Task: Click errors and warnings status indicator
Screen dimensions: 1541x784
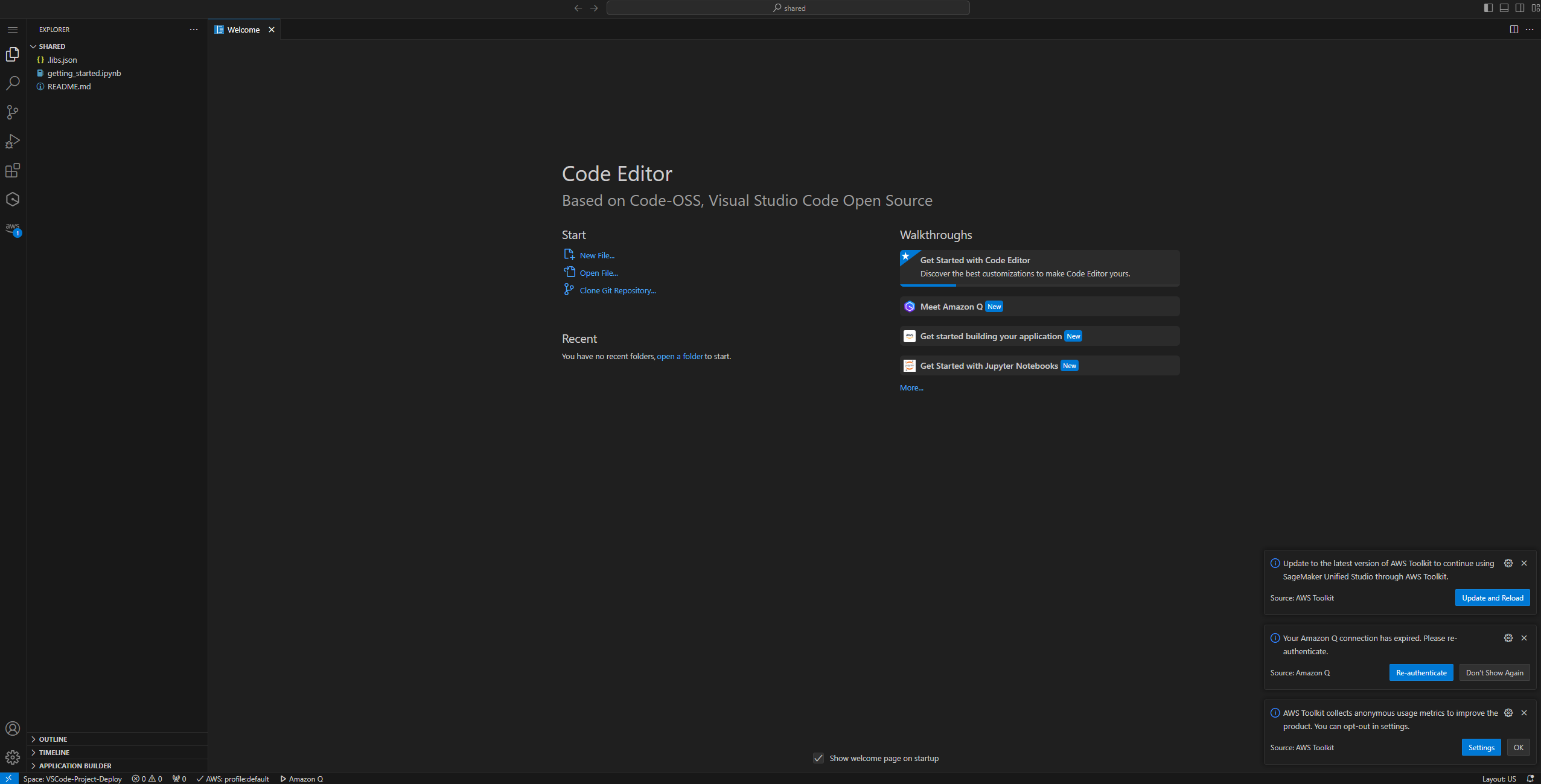Action: coord(147,779)
